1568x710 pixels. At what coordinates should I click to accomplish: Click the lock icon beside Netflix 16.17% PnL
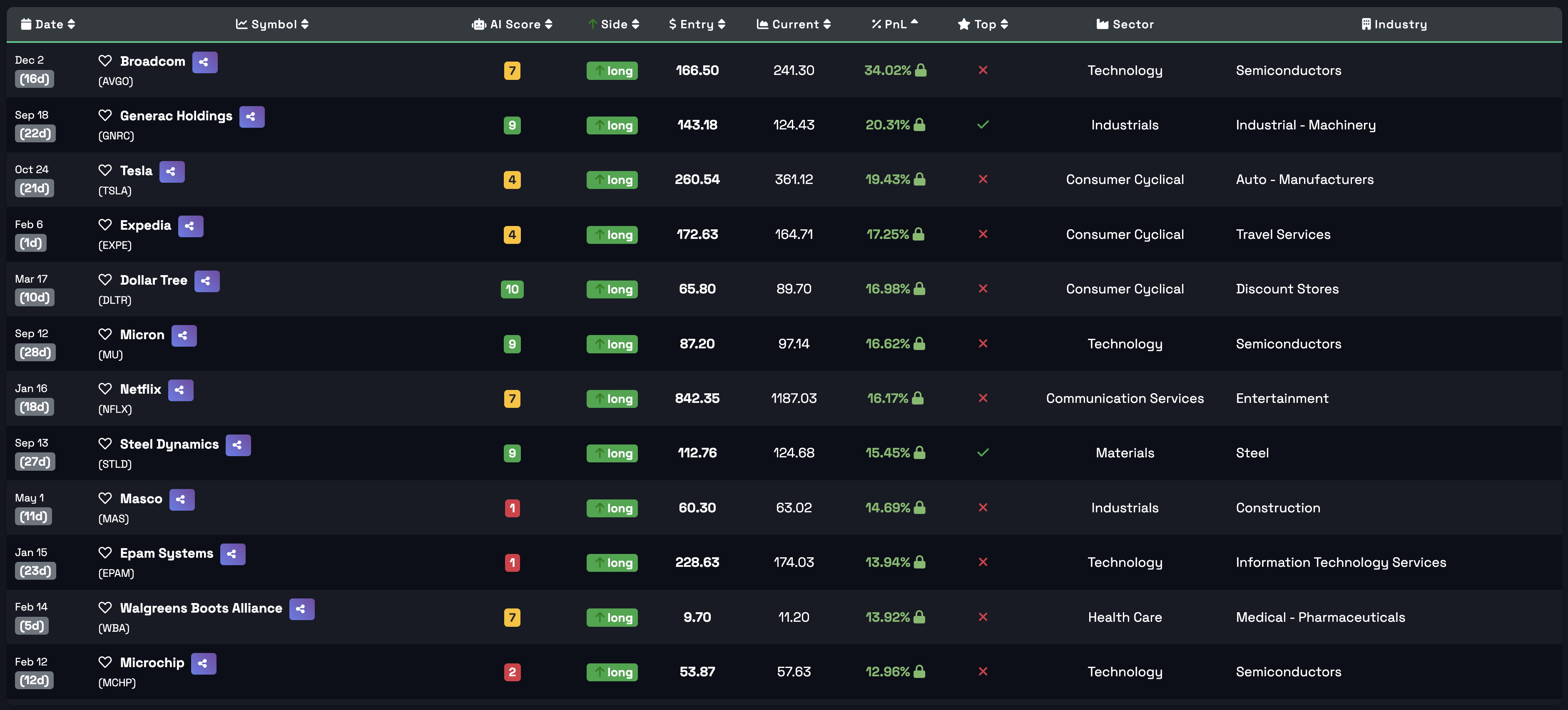[918, 398]
